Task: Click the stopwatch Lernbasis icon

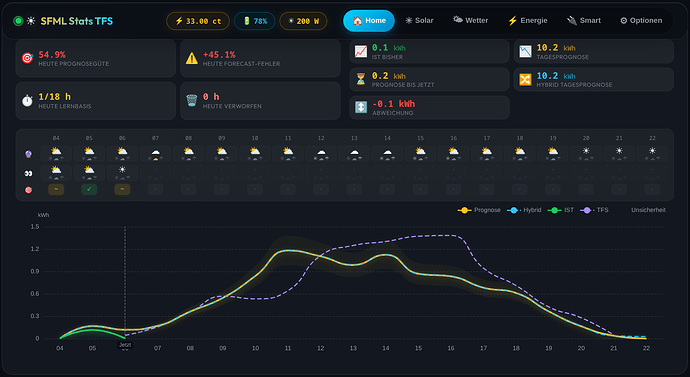Action: point(27,101)
